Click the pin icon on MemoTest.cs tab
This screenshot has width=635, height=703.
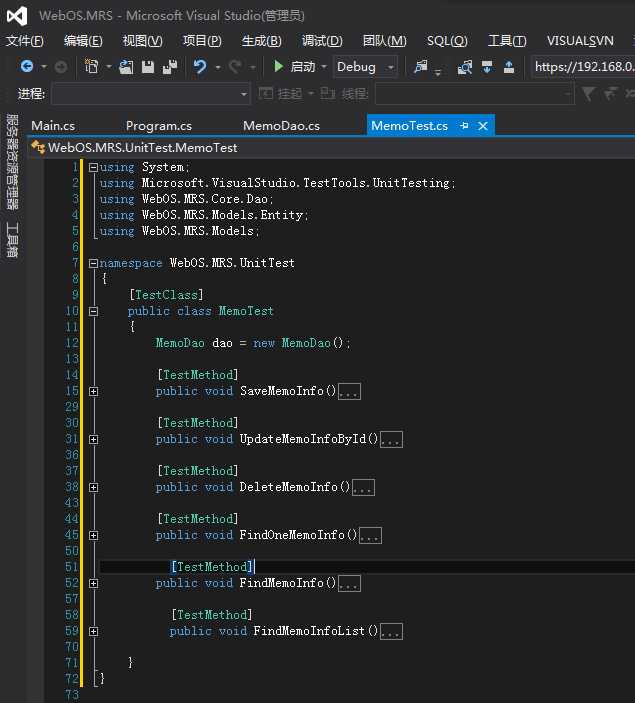(465, 126)
